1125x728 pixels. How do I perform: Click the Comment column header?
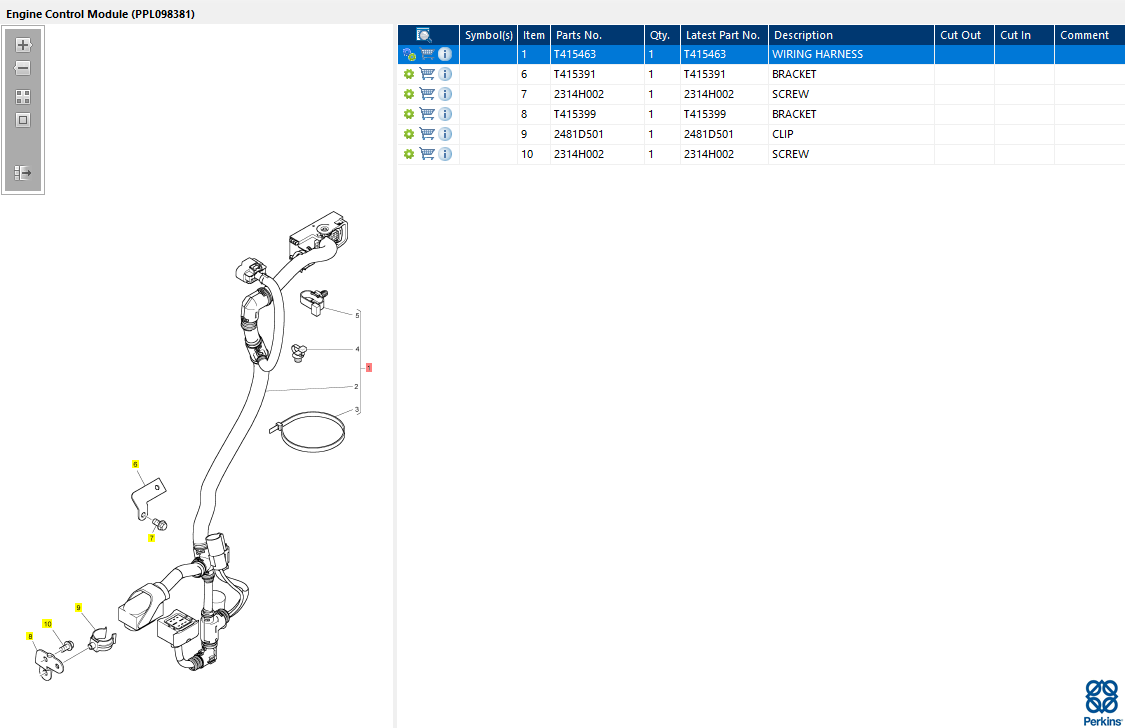(x=1090, y=35)
